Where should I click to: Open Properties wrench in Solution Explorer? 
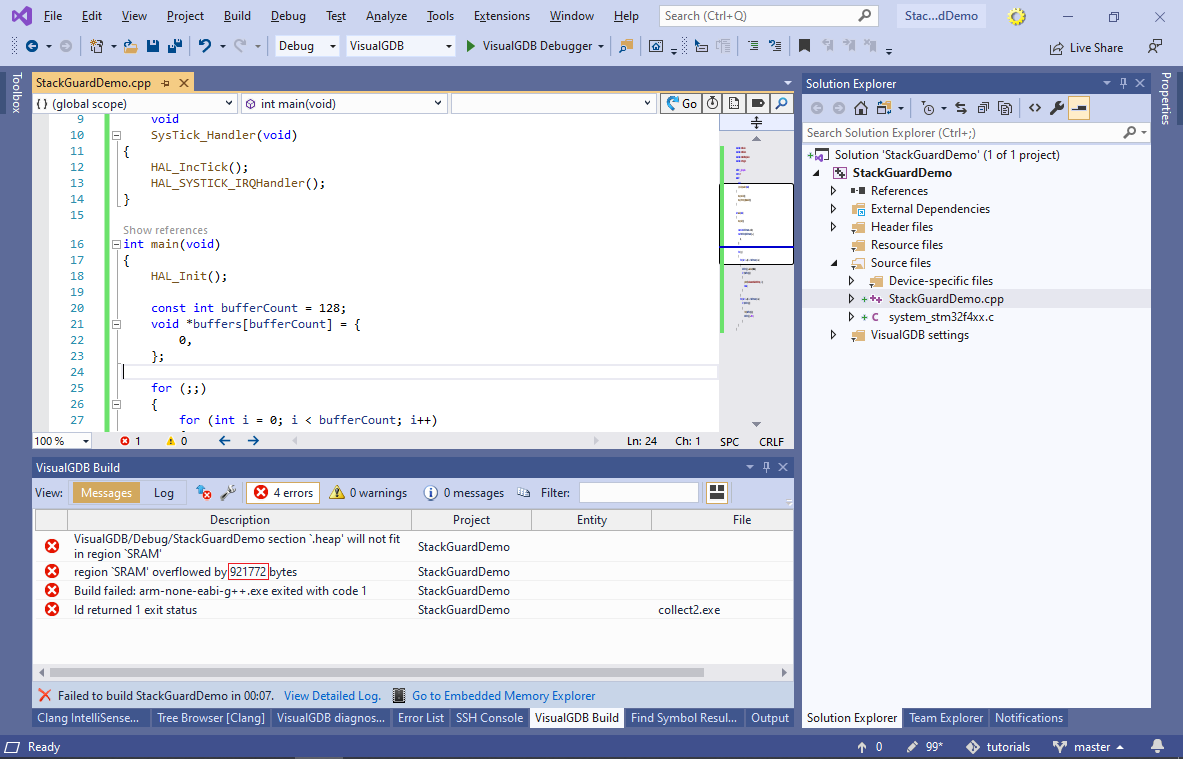click(1057, 109)
